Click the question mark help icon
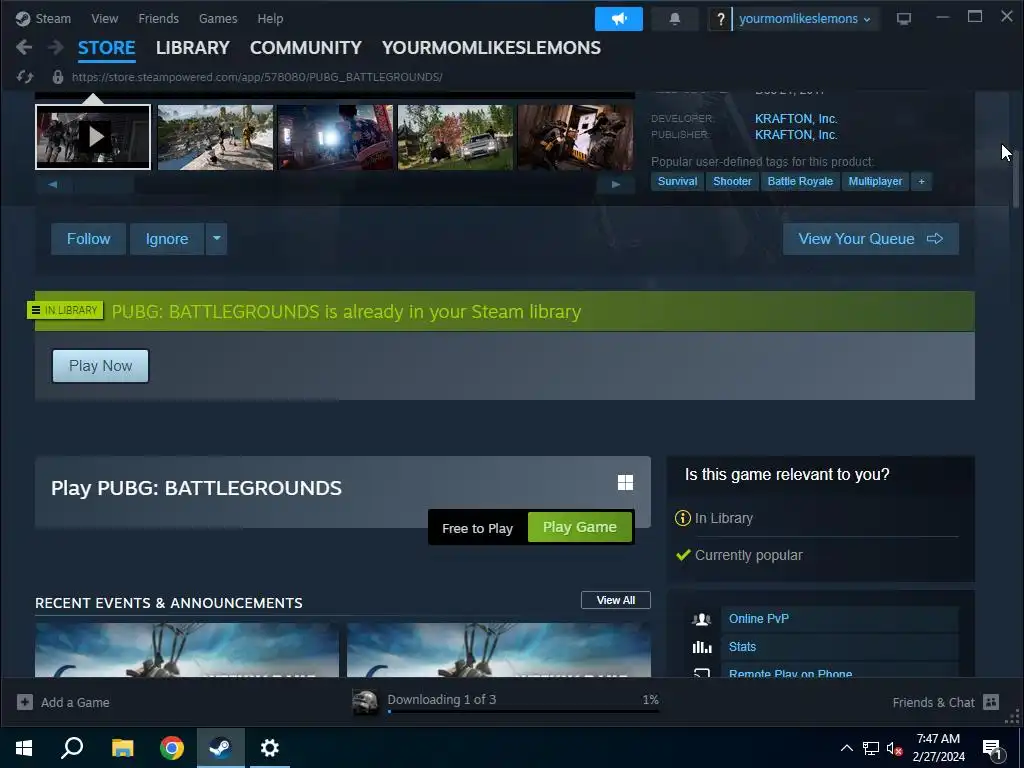This screenshot has height=768, width=1024. click(x=720, y=19)
